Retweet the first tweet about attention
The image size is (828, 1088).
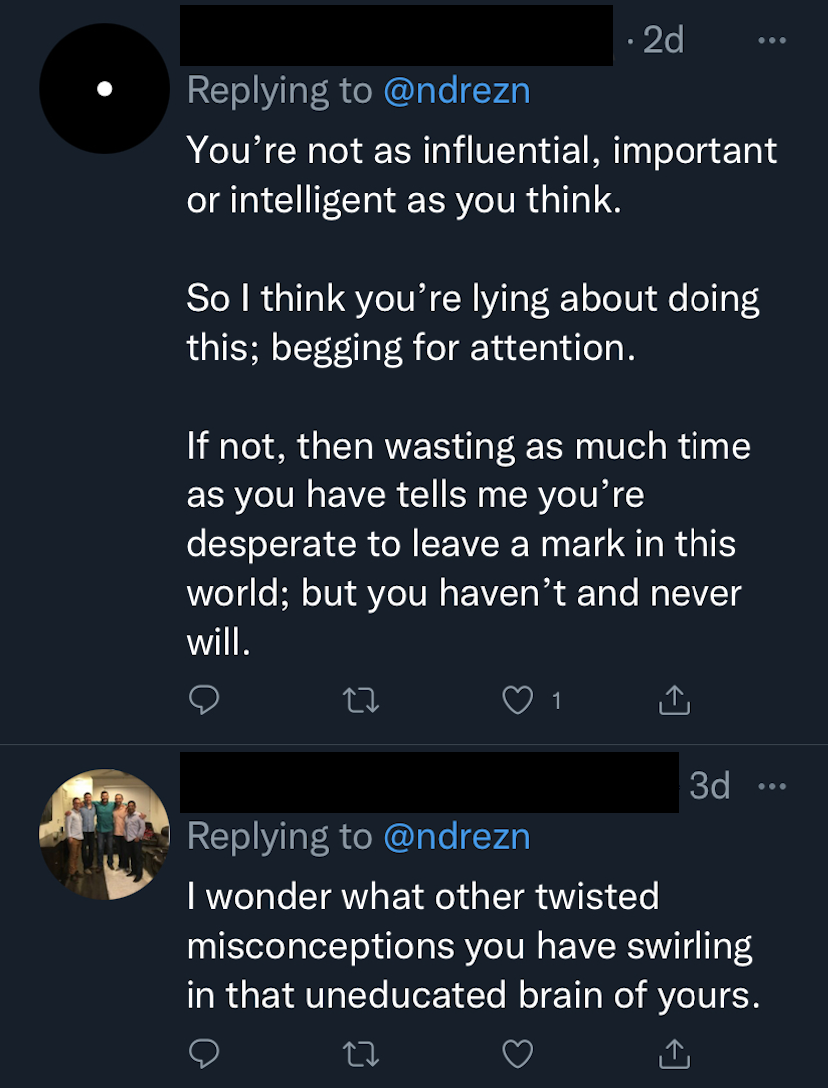pos(362,701)
